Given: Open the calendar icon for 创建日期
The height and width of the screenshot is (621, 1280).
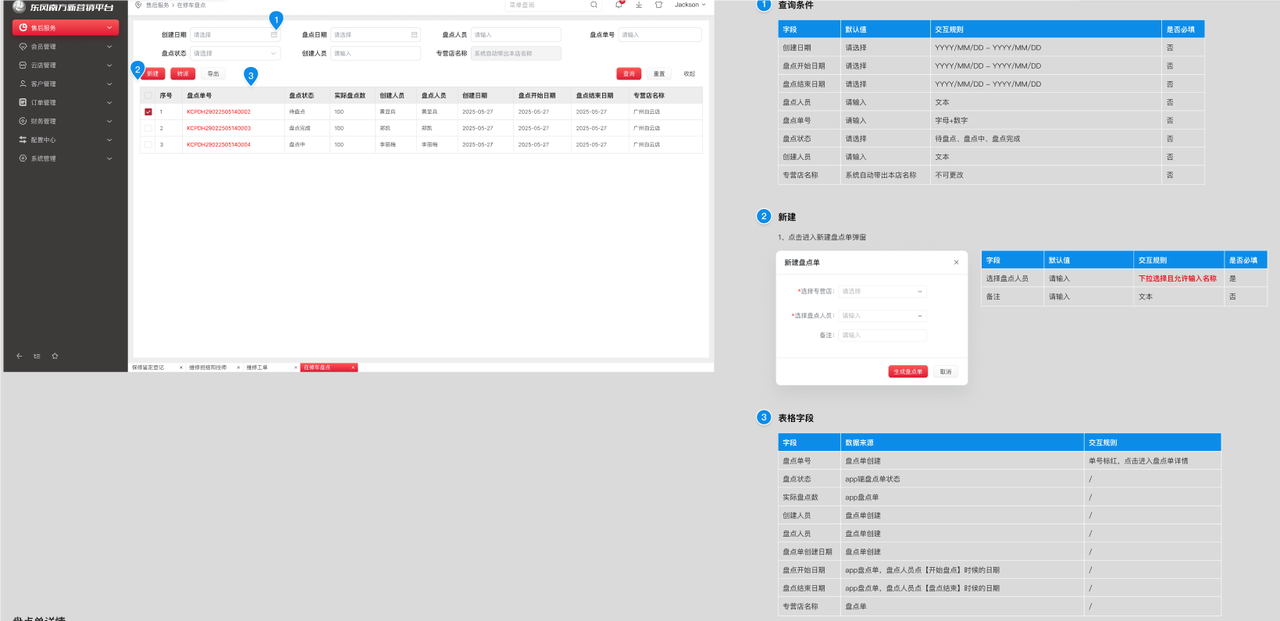Looking at the screenshot, I should (274, 35).
